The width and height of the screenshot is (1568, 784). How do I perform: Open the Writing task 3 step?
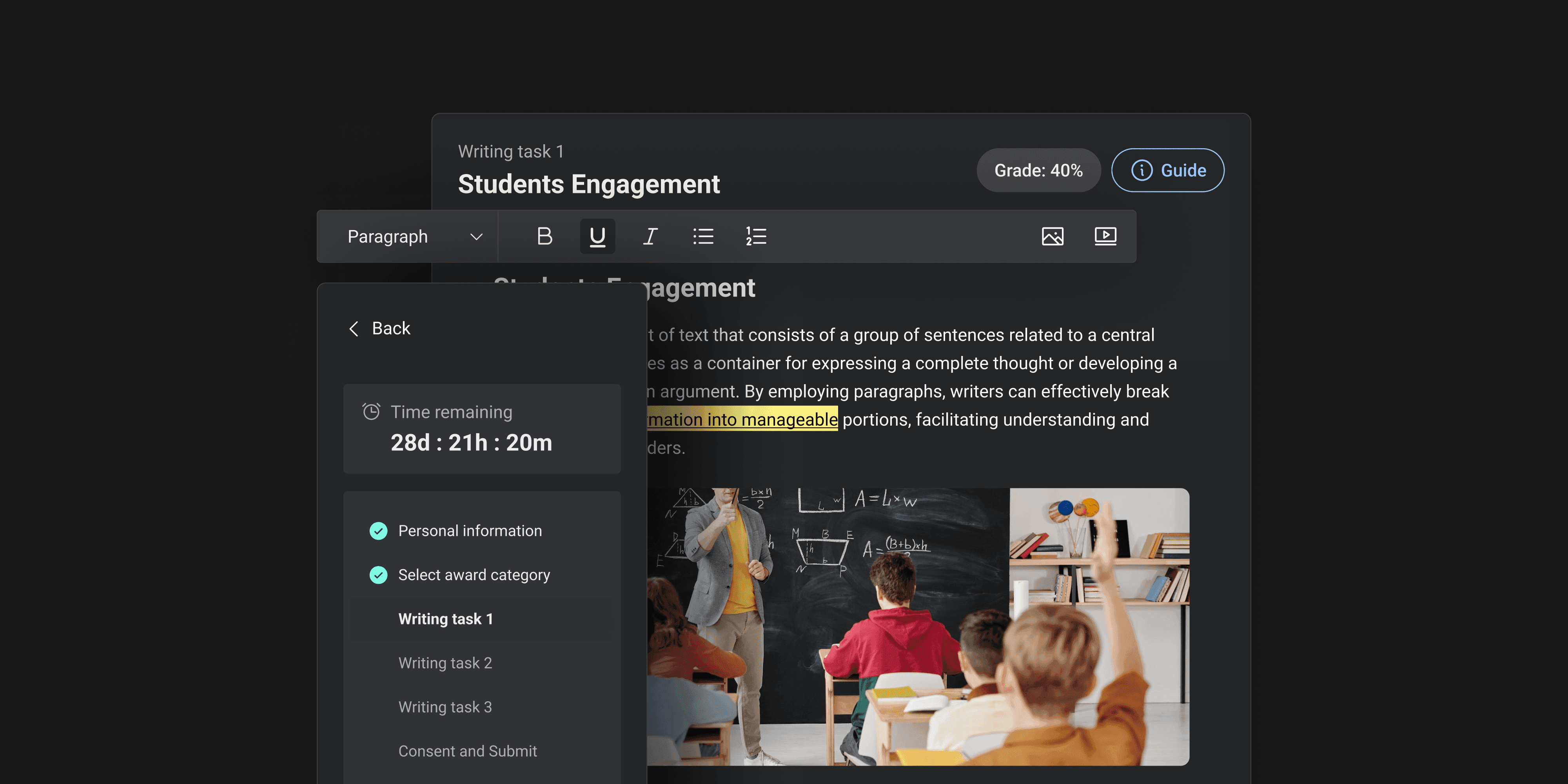point(445,707)
